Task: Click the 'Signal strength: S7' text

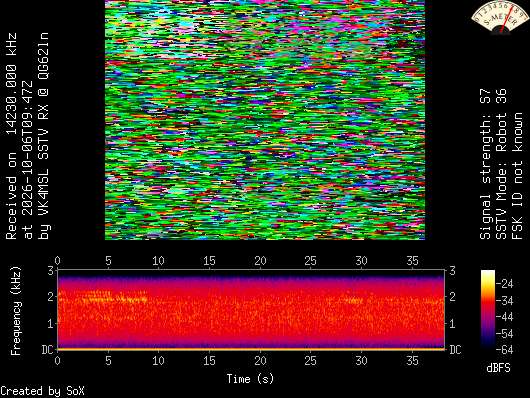Action: [485, 164]
